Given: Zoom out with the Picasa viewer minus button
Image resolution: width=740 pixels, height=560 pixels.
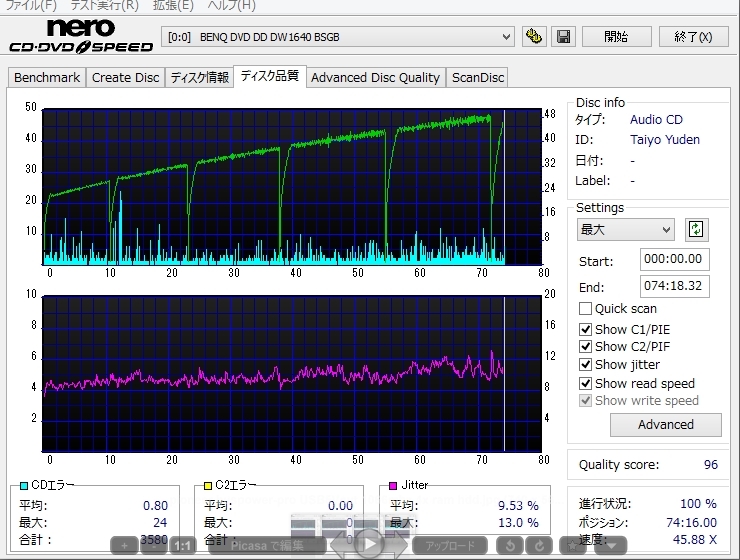Looking at the screenshot, I should 154,546.
